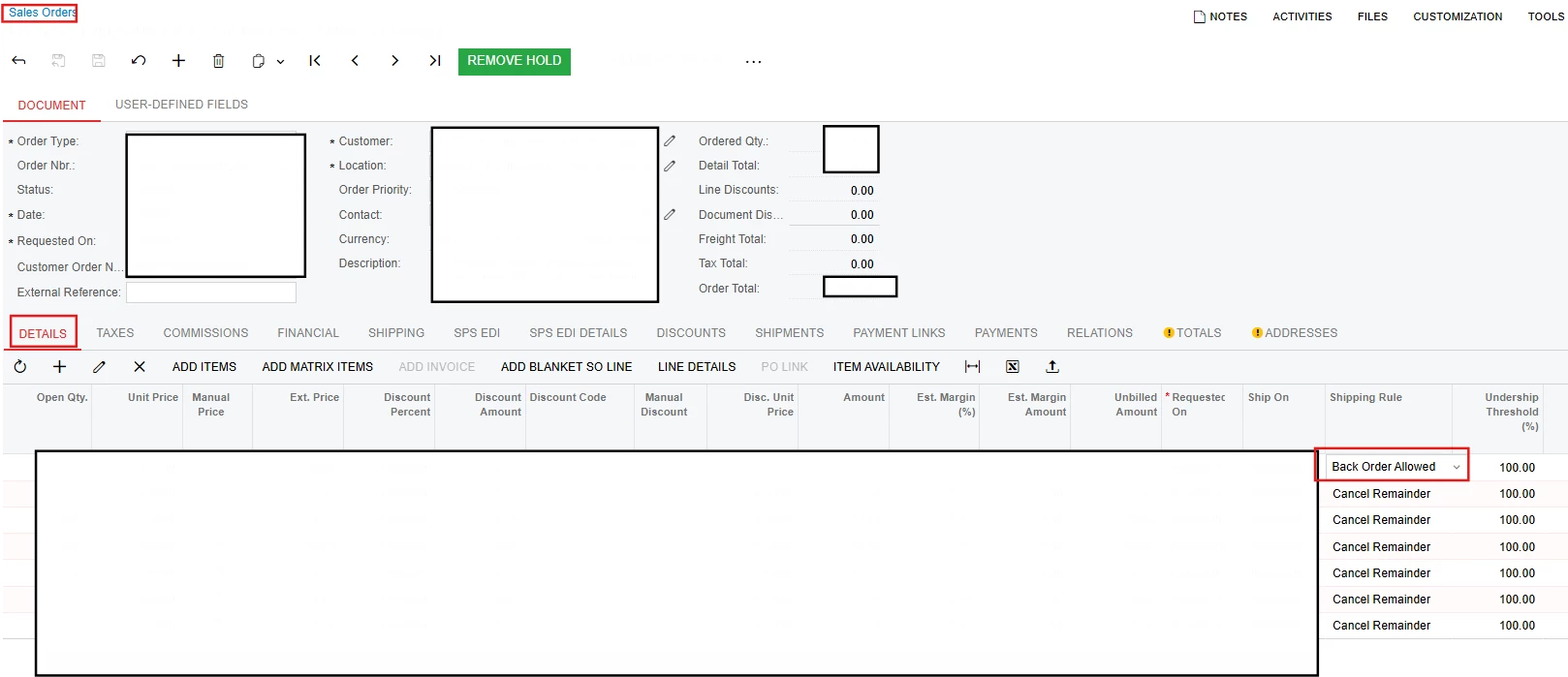Click the Delete trash icon
Screen dimensions: 1568x677
(x=218, y=61)
